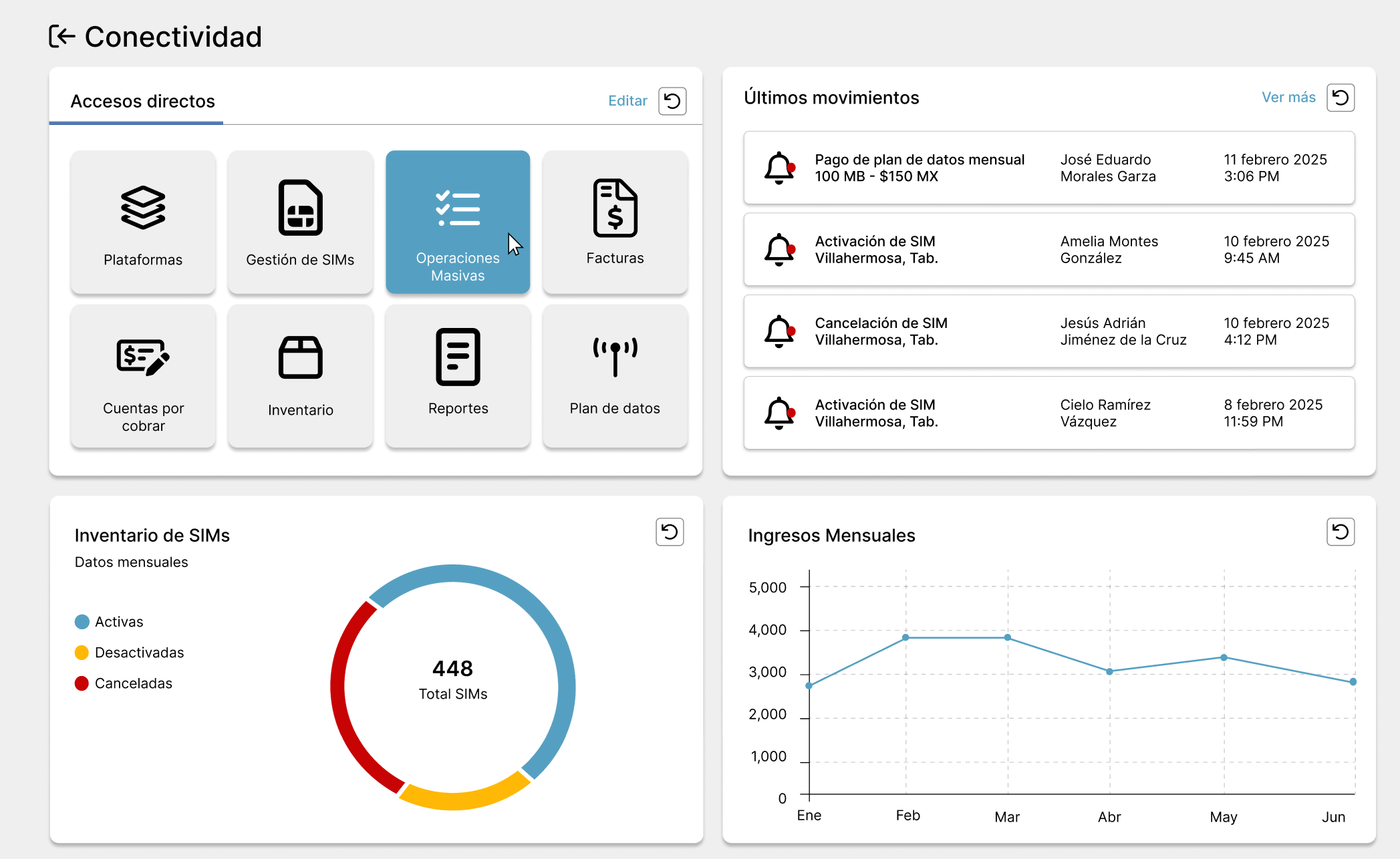Open Operaciones Masivas shortcut
Image resolution: width=1400 pixels, height=859 pixels.
[458, 222]
